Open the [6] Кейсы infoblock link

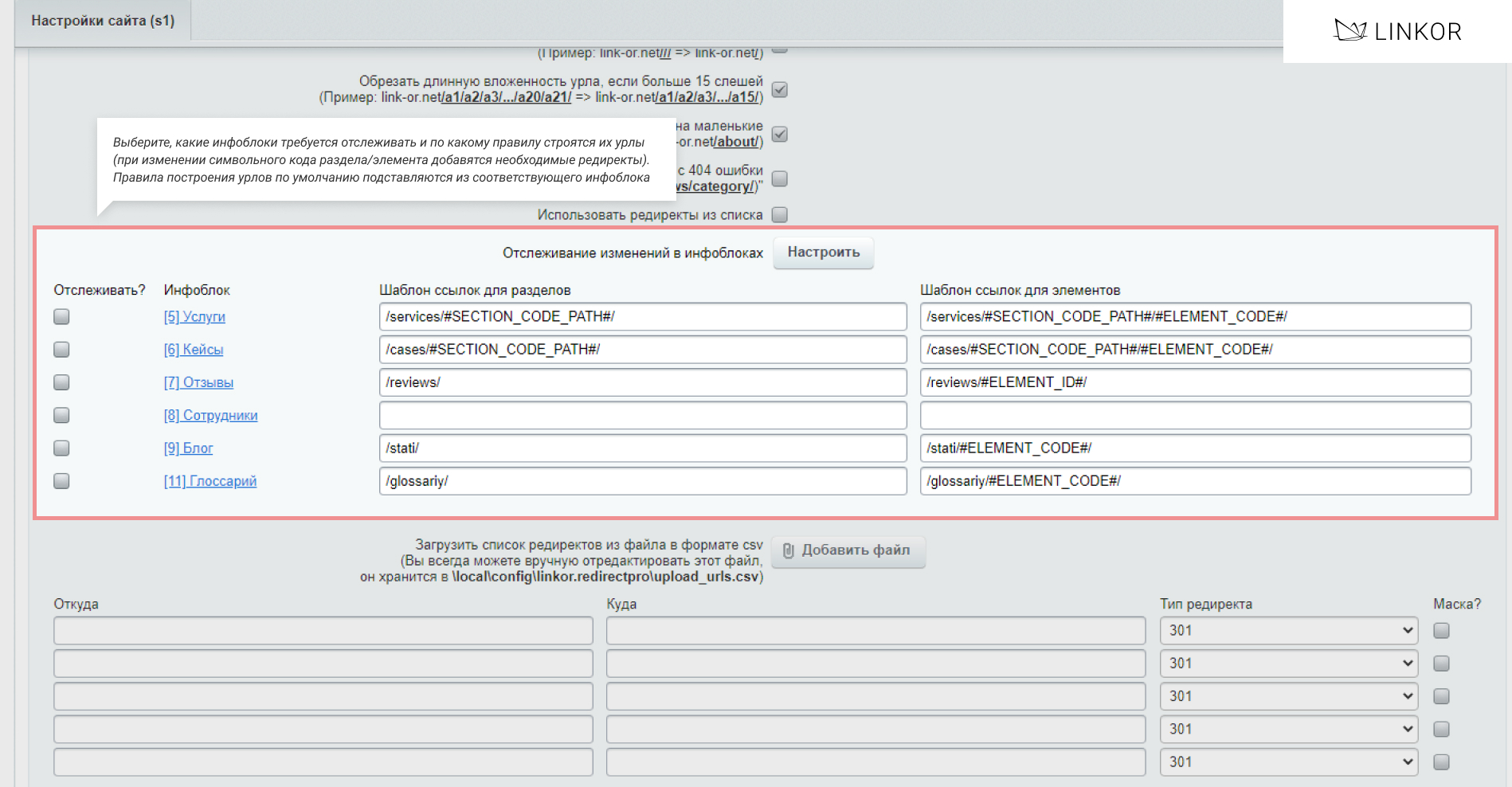click(194, 350)
